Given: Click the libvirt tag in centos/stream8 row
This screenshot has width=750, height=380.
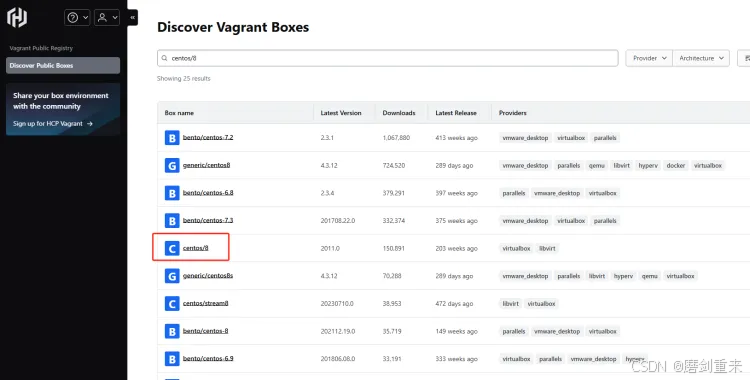Looking at the screenshot, I should pyautogui.click(x=511, y=303).
